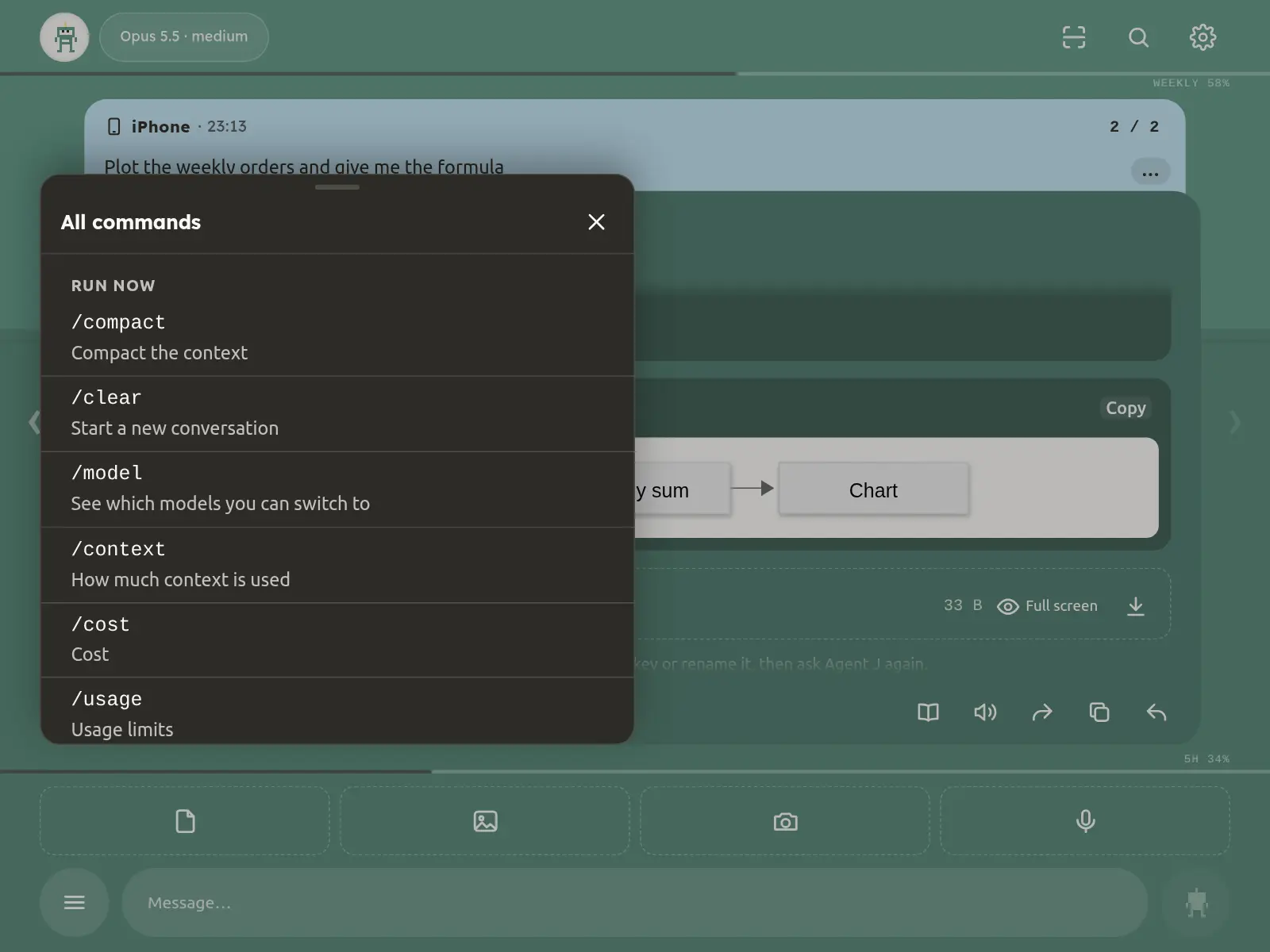1270x952 pixels.
Task: Focus the Message input field
Action: click(635, 903)
